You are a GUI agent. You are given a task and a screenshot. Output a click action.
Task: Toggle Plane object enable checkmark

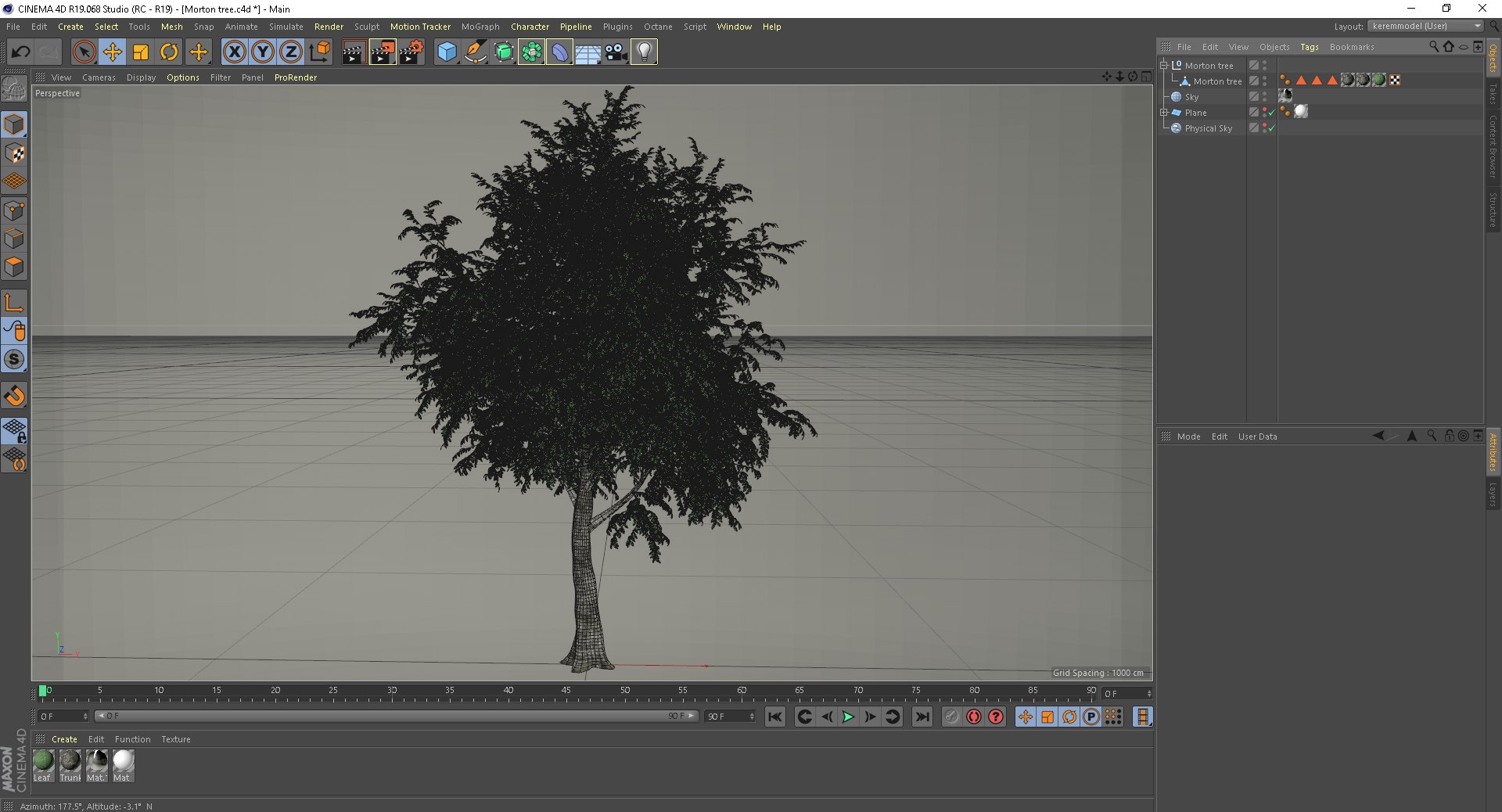tap(1272, 113)
